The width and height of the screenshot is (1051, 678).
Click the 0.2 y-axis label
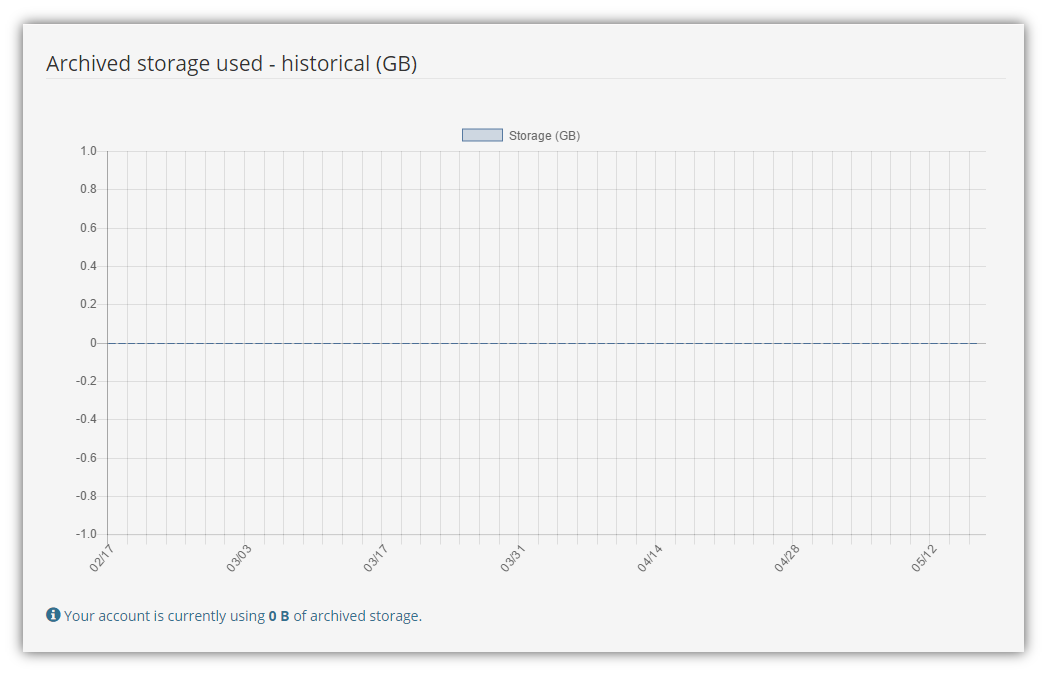pyautogui.click(x=88, y=304)
